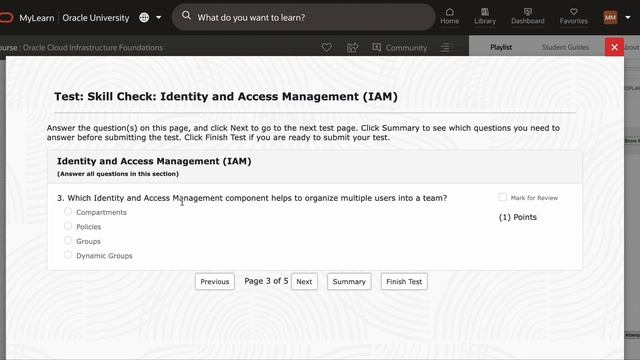This screenshot has height=360, width=640.
Task: Click the MyLearn text in header
Action: 37,18
